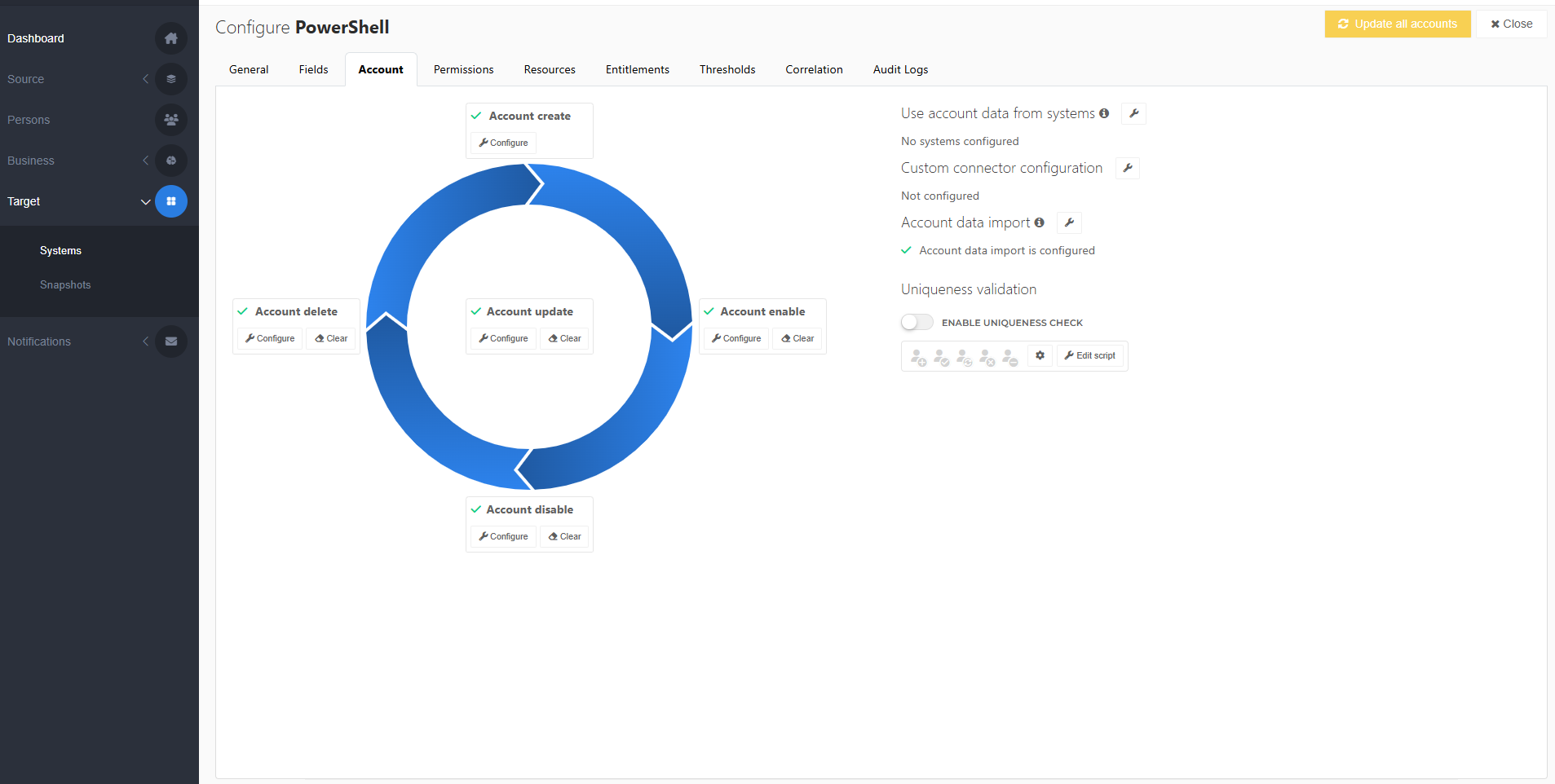Click the uniqueness user-checkmark icon

click(942, 358)
